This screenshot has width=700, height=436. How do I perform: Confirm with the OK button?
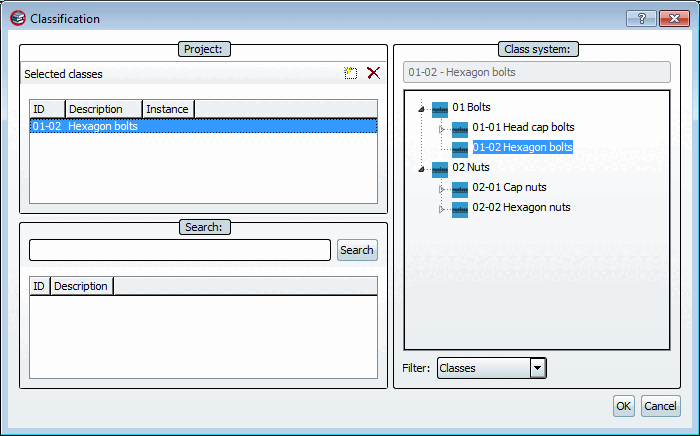[624, 406]
